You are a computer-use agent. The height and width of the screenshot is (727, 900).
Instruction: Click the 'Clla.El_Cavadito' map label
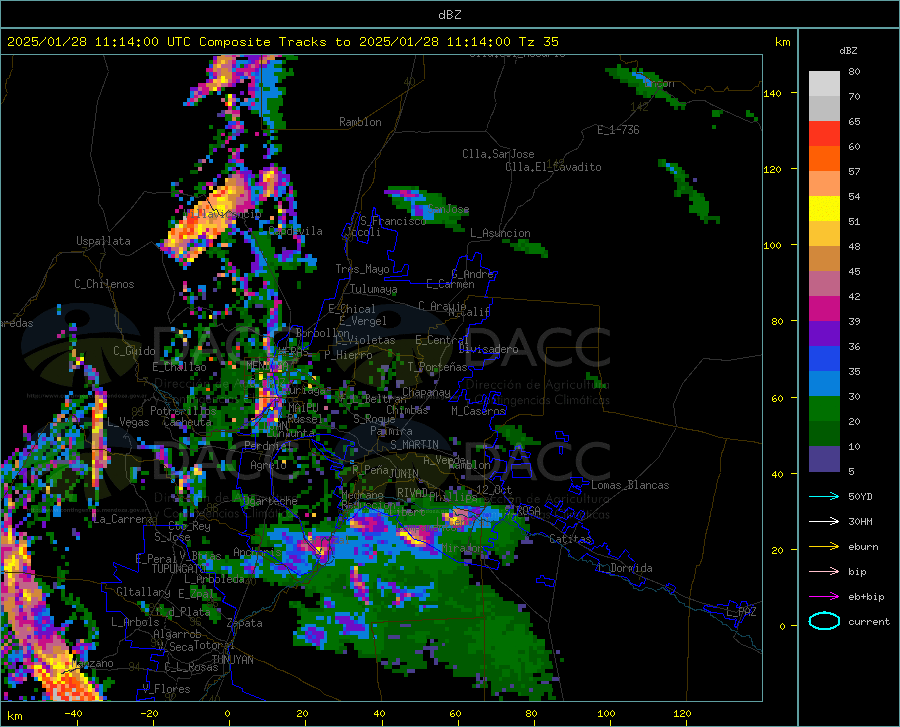(553, 167)
